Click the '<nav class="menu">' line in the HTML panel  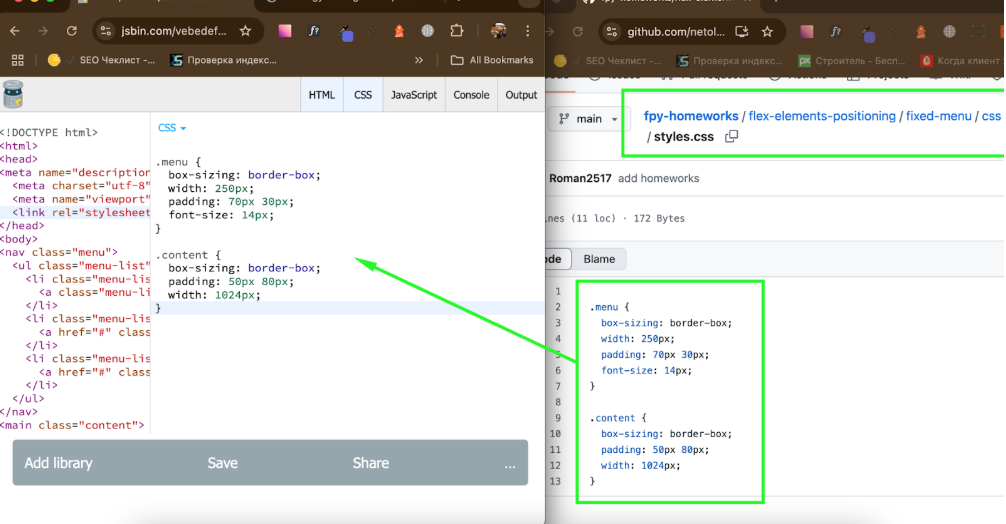coord(59,252)
